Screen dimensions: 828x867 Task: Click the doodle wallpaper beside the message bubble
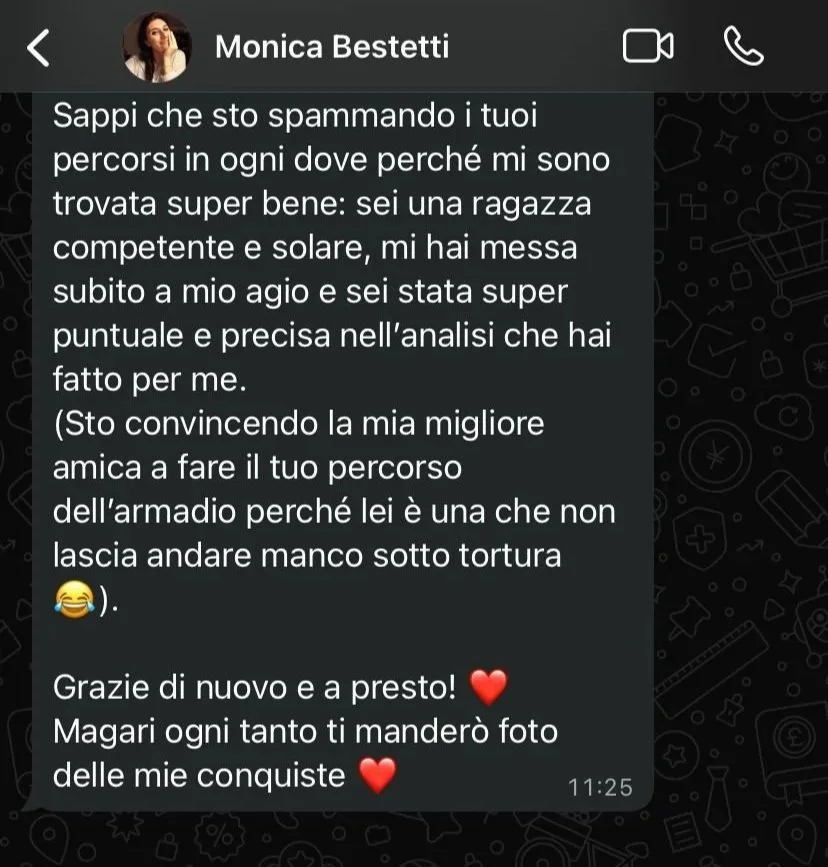coord(741,442)
